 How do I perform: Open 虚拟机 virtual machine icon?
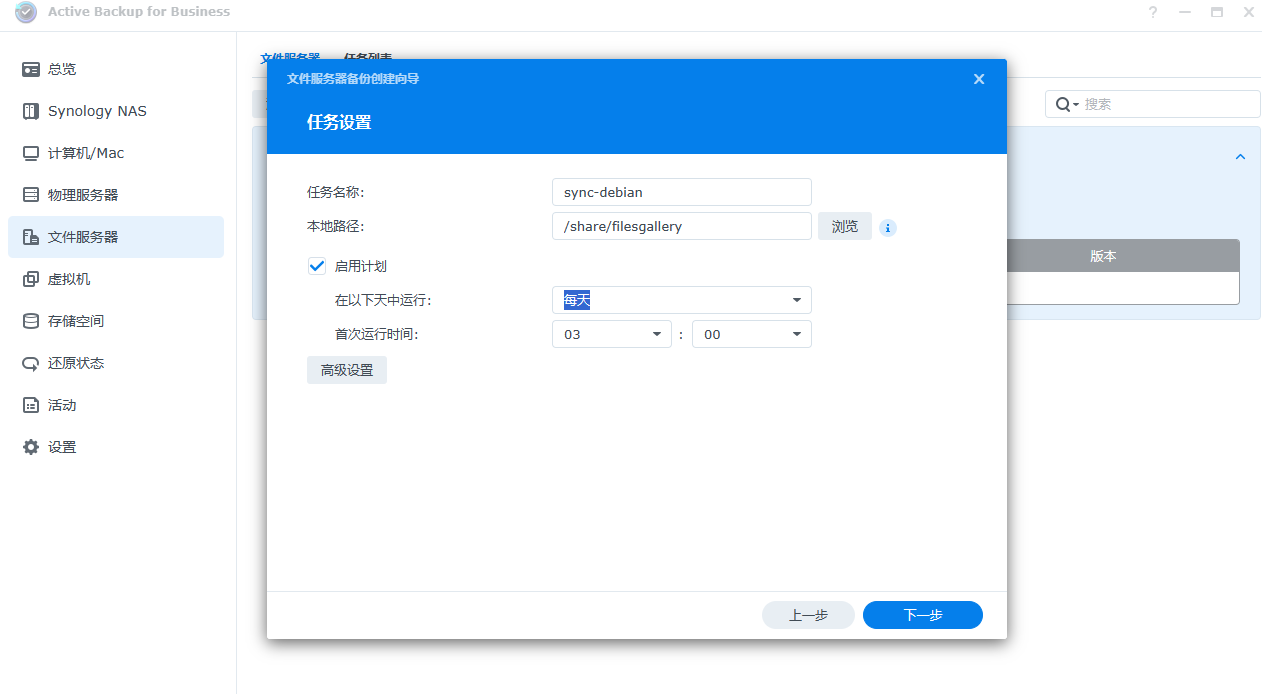click(31, 279)
